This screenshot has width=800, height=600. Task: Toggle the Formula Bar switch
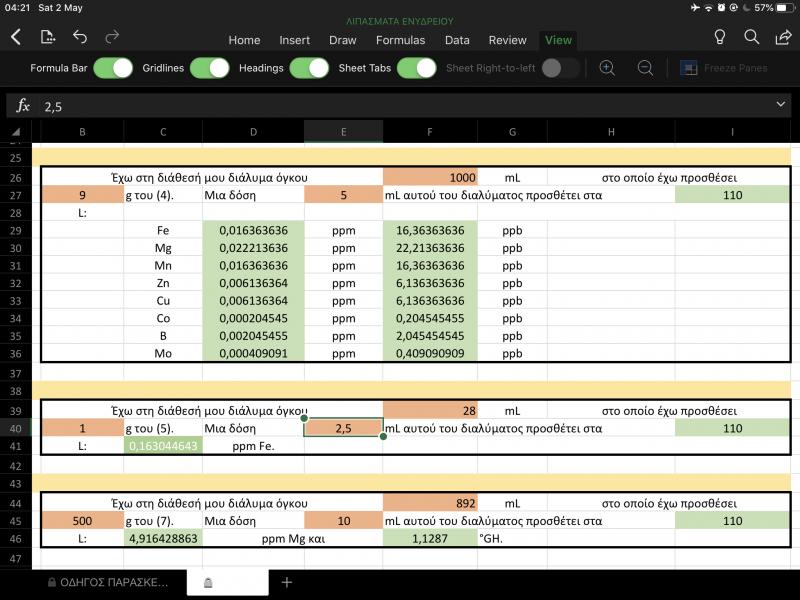(x=113, y=68)
